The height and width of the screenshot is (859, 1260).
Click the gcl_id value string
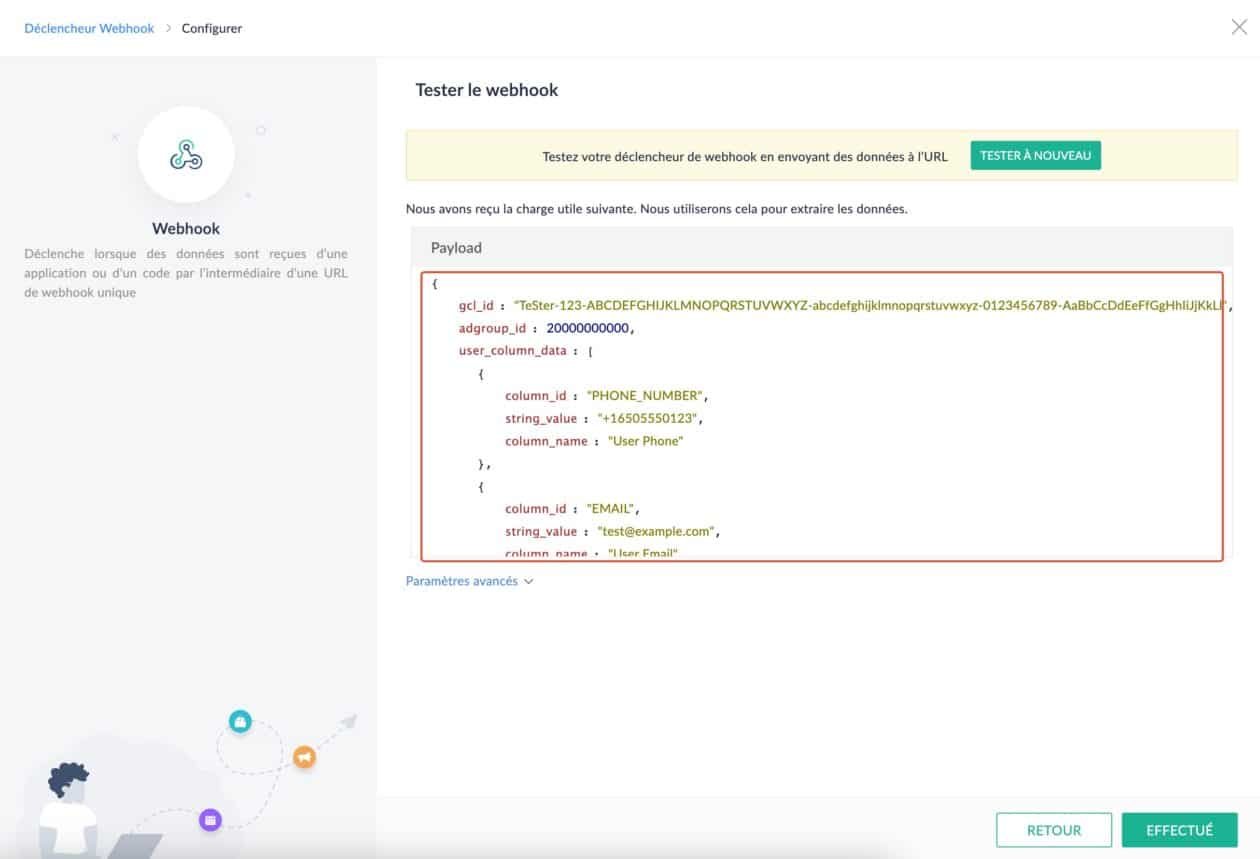click(868, 306)
